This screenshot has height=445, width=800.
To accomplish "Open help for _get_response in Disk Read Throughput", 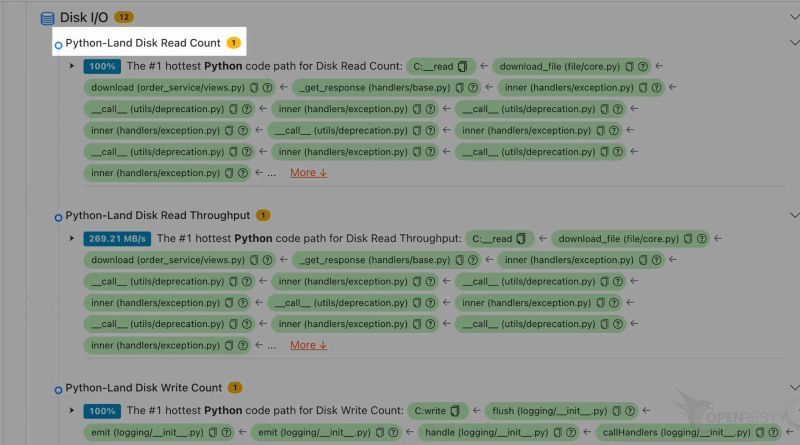I will tap(473, 260).
